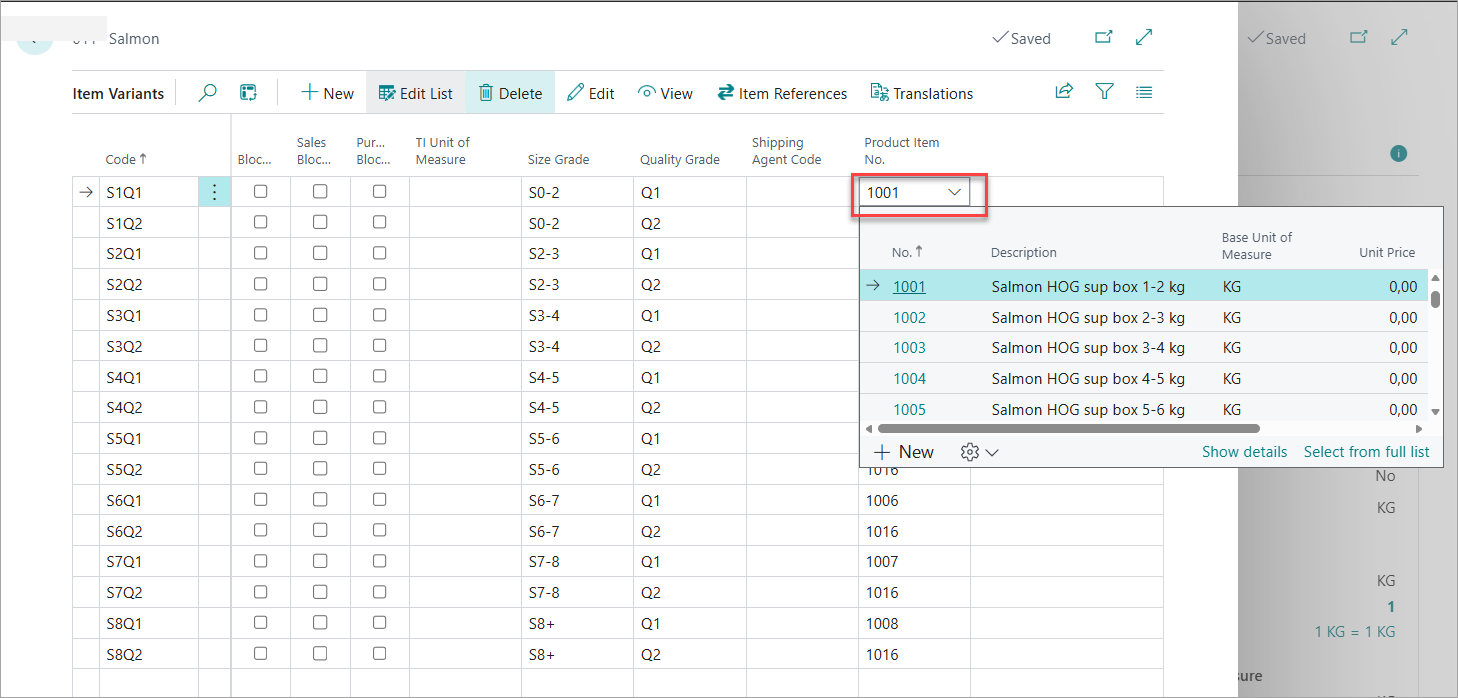Check the Blocked box for S3Q2

[261, 346]
